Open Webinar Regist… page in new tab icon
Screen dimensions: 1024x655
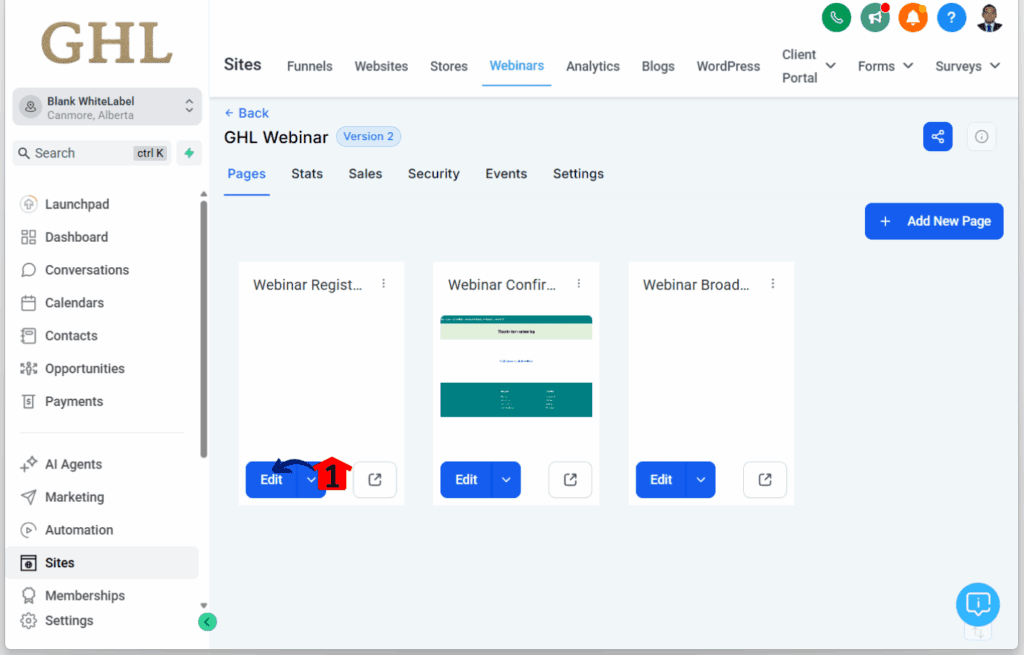pos(375,479)
